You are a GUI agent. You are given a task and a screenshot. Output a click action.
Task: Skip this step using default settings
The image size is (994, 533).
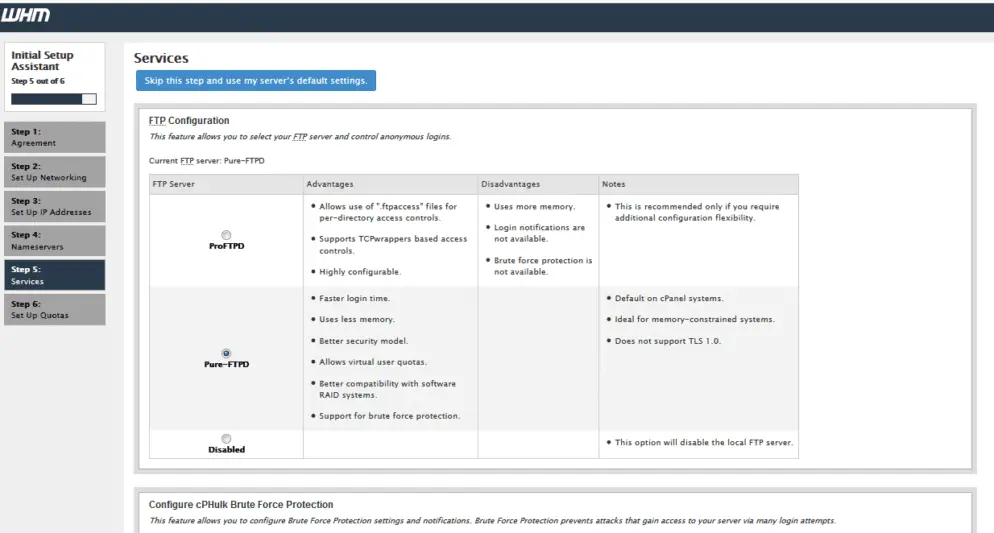(256, 80)
